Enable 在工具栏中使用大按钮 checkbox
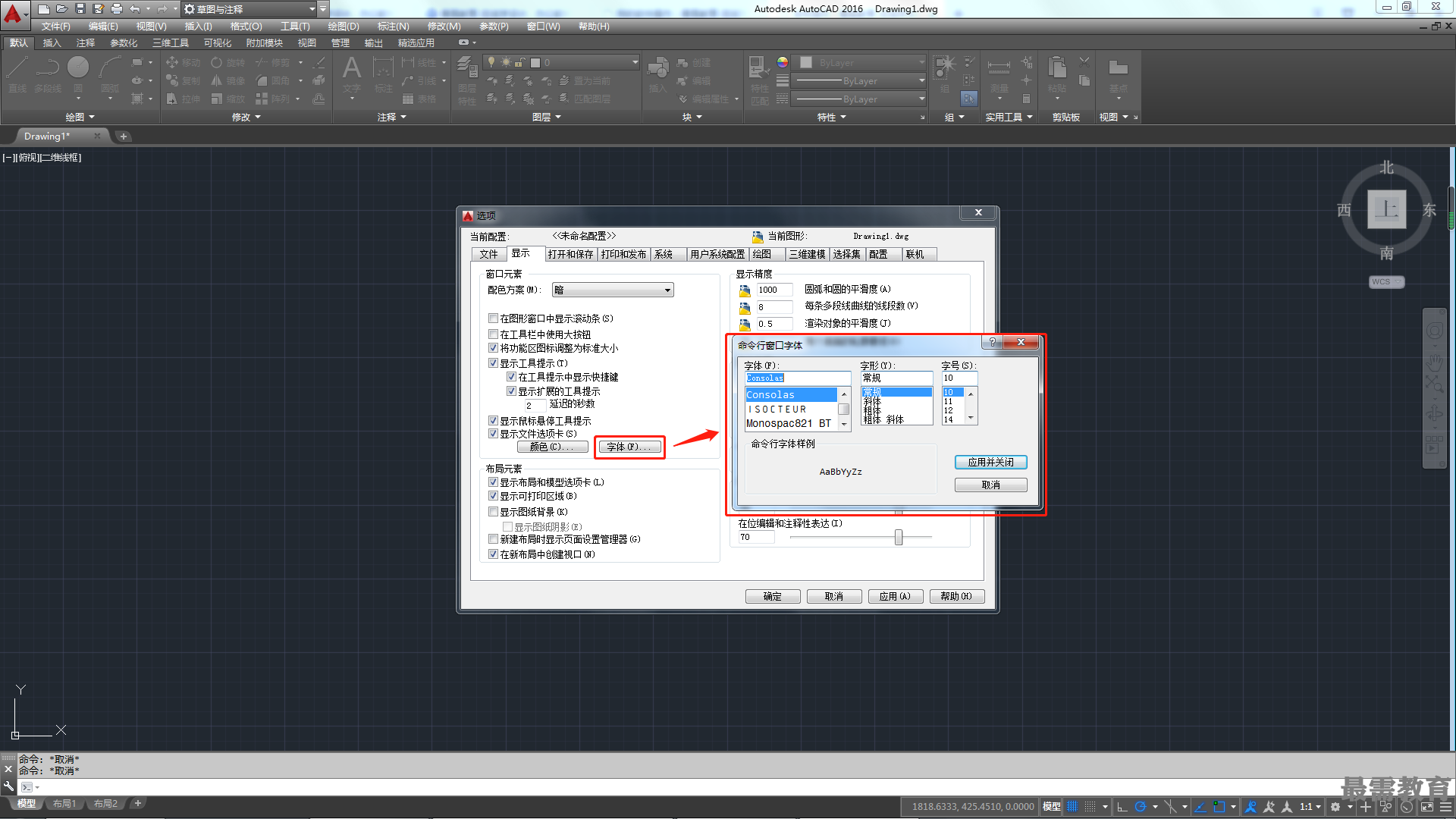Image resolution: width=1456 pixels, height=819 pixels. click(x=494, y=334)
